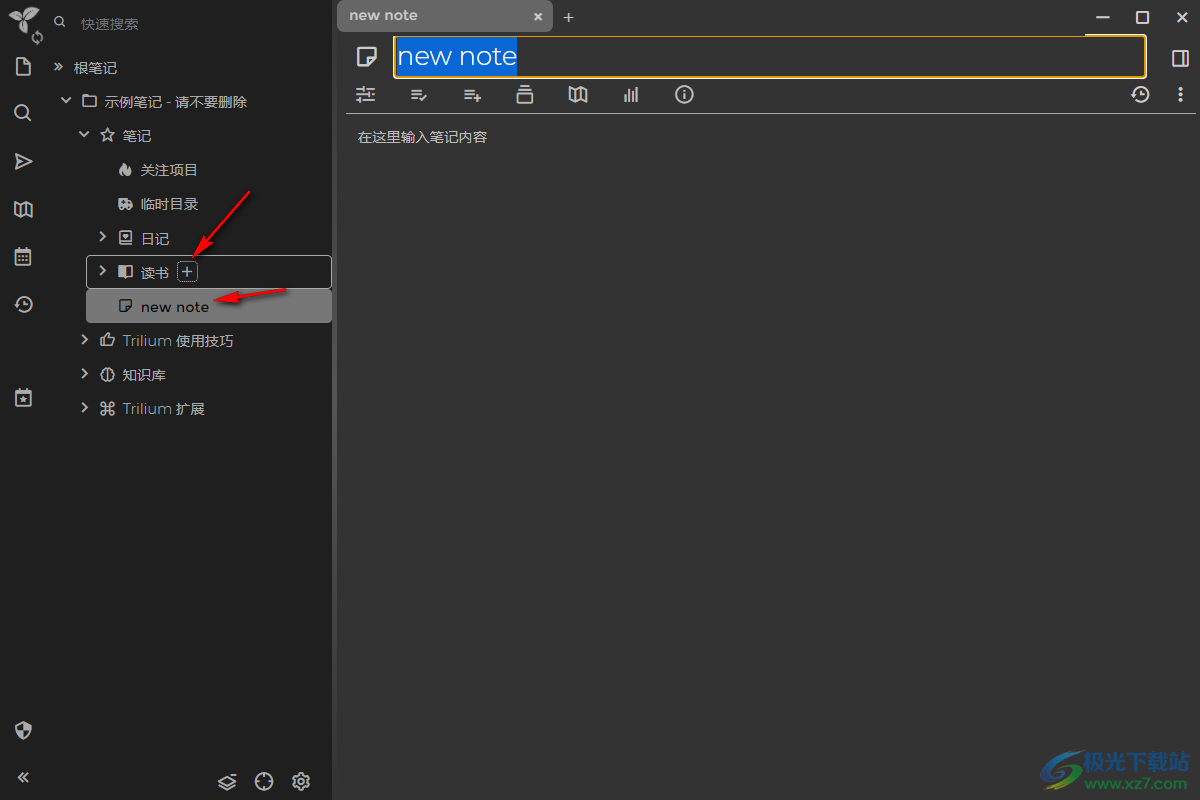Create a new note from launcher bar
Viewport: 1200px width, 800px height.
pos(23,67)
